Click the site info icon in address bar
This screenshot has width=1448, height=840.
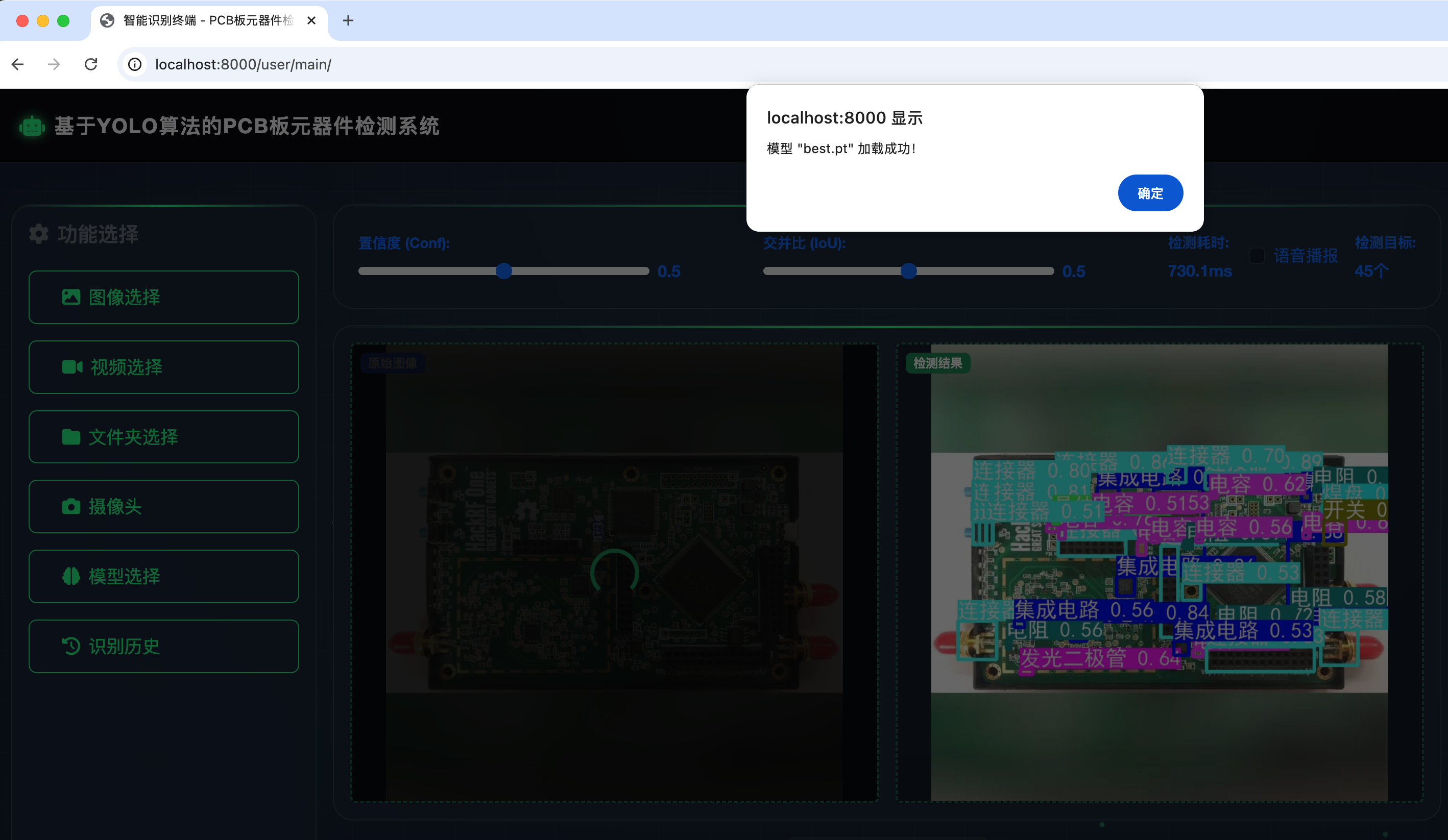pyautogui.click(x=134, y=64)
